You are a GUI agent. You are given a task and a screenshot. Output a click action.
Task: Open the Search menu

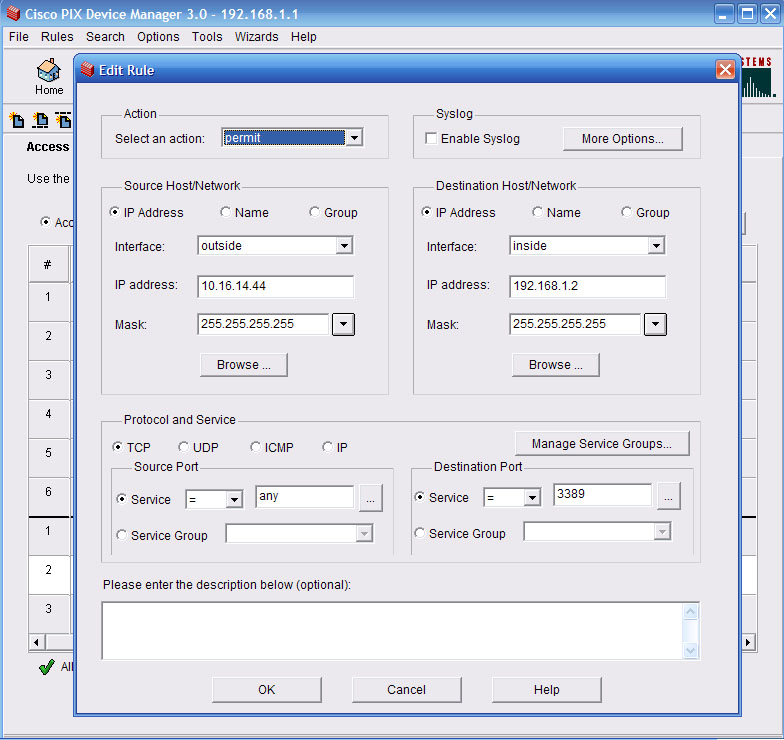(x=105, y=37)
